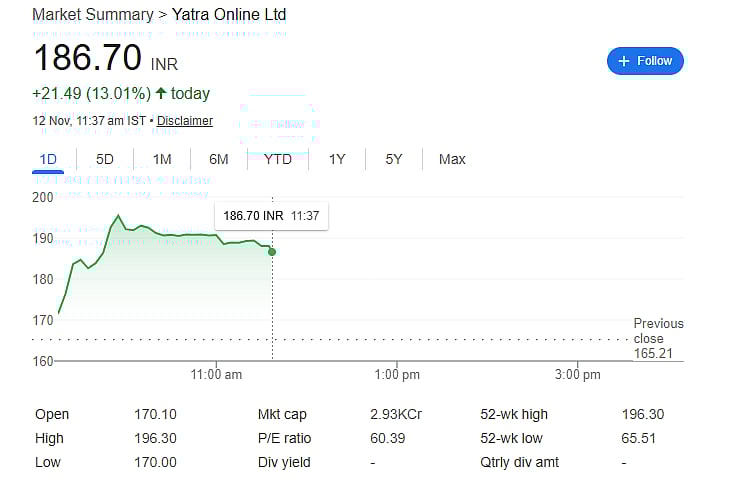Click the 186.70 INR 11:37 tooltip
736x492 pixels.
click(x=271, y=215)
